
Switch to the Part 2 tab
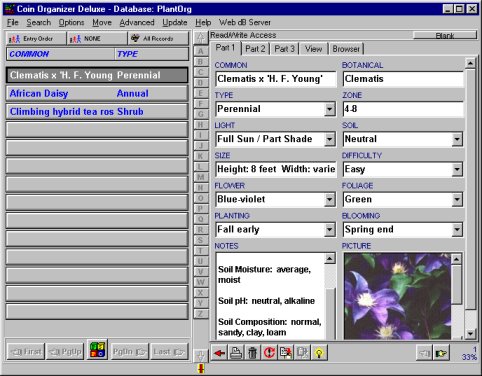(255, 49)
